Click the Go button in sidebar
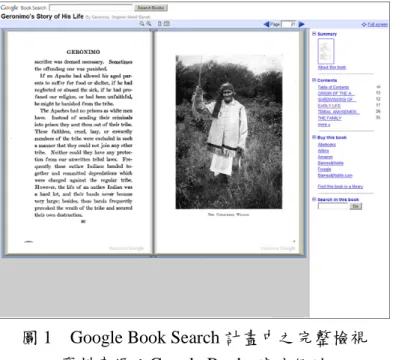Image resolution: width=393 pixels, height=360 pixels. pos(356,206)
